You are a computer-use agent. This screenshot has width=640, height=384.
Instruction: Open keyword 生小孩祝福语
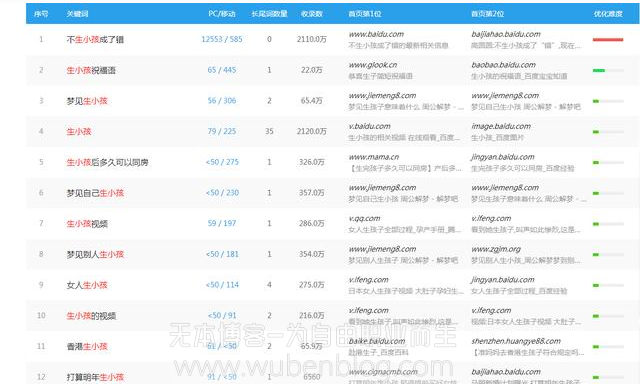pos(91,70)
